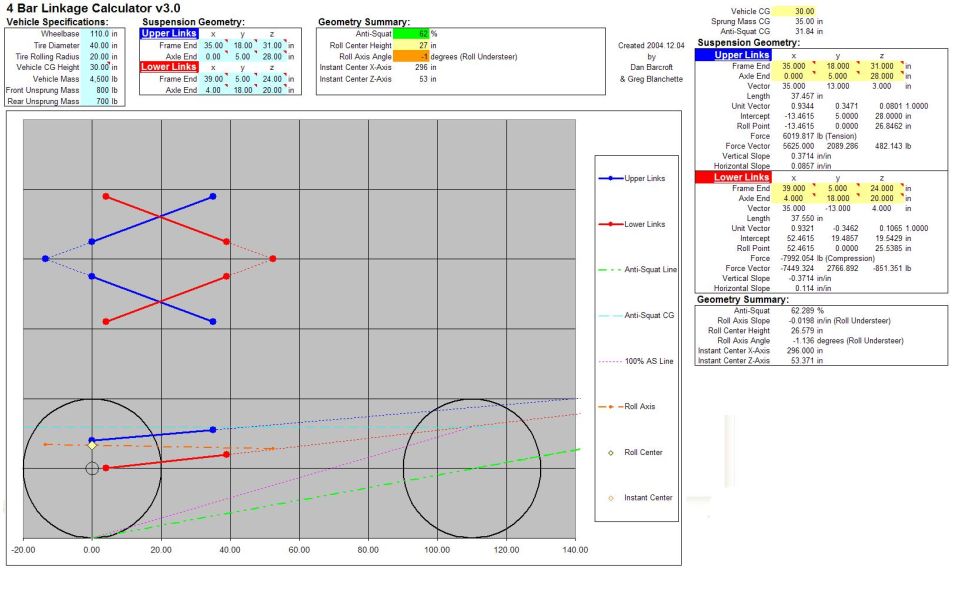960x602 pixels.
Task: Select the Vehicle Mass 4,500 cell
Action: pos(96,79)
